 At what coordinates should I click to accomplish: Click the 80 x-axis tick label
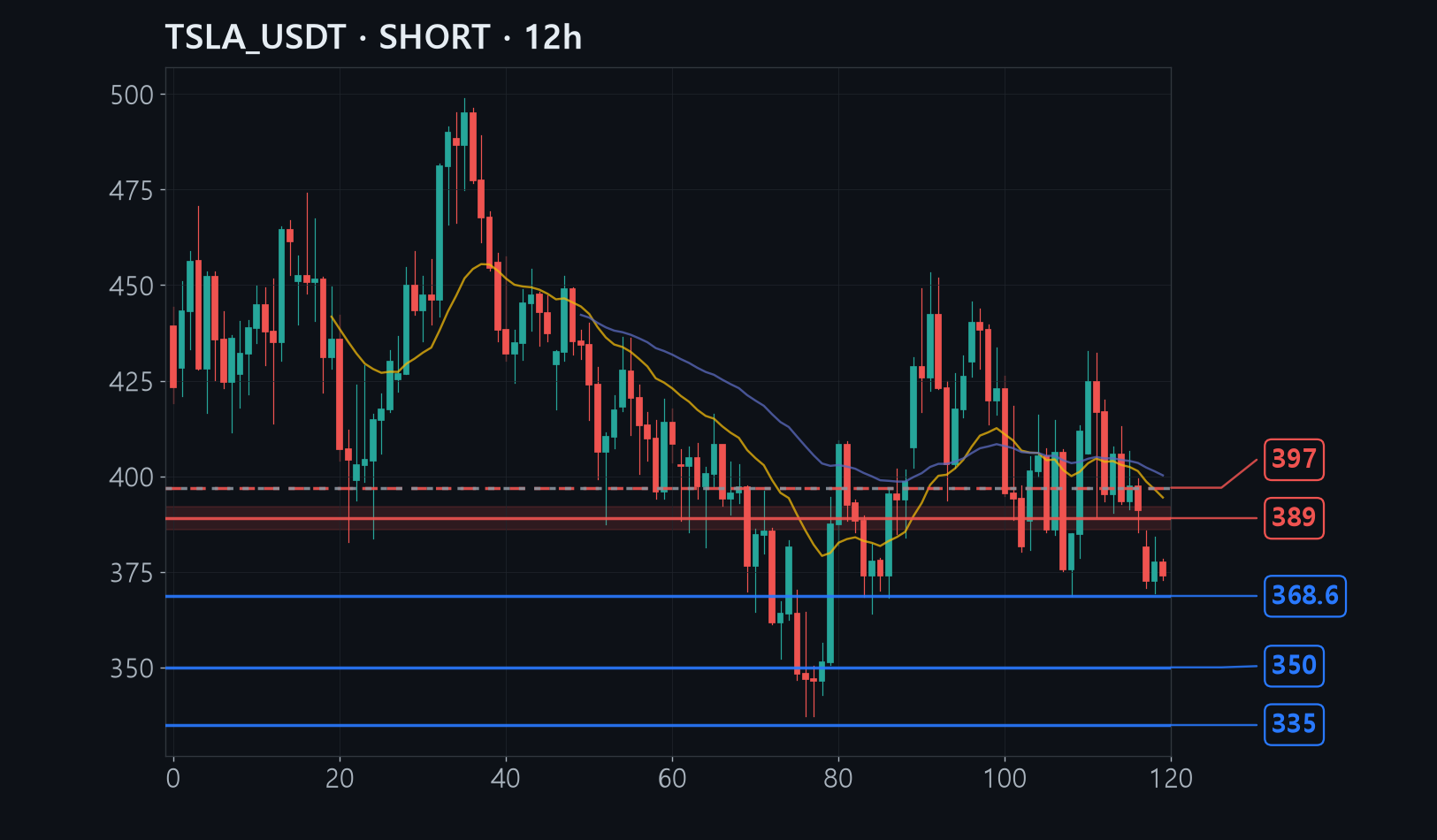[x=838, y=779]
